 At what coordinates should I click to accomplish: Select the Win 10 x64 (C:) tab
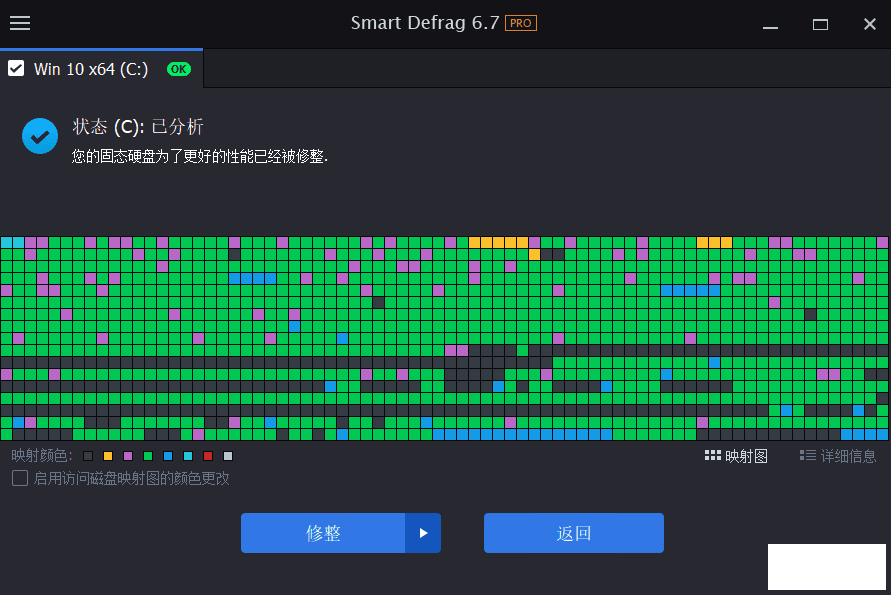coord(101,69)
